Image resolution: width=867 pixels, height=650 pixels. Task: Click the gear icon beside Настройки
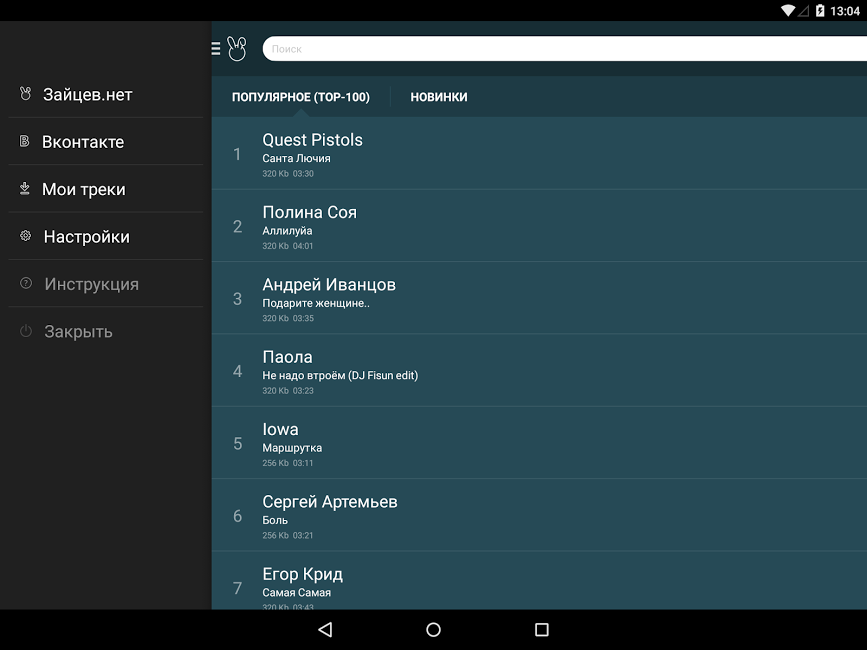click(26, 237)
